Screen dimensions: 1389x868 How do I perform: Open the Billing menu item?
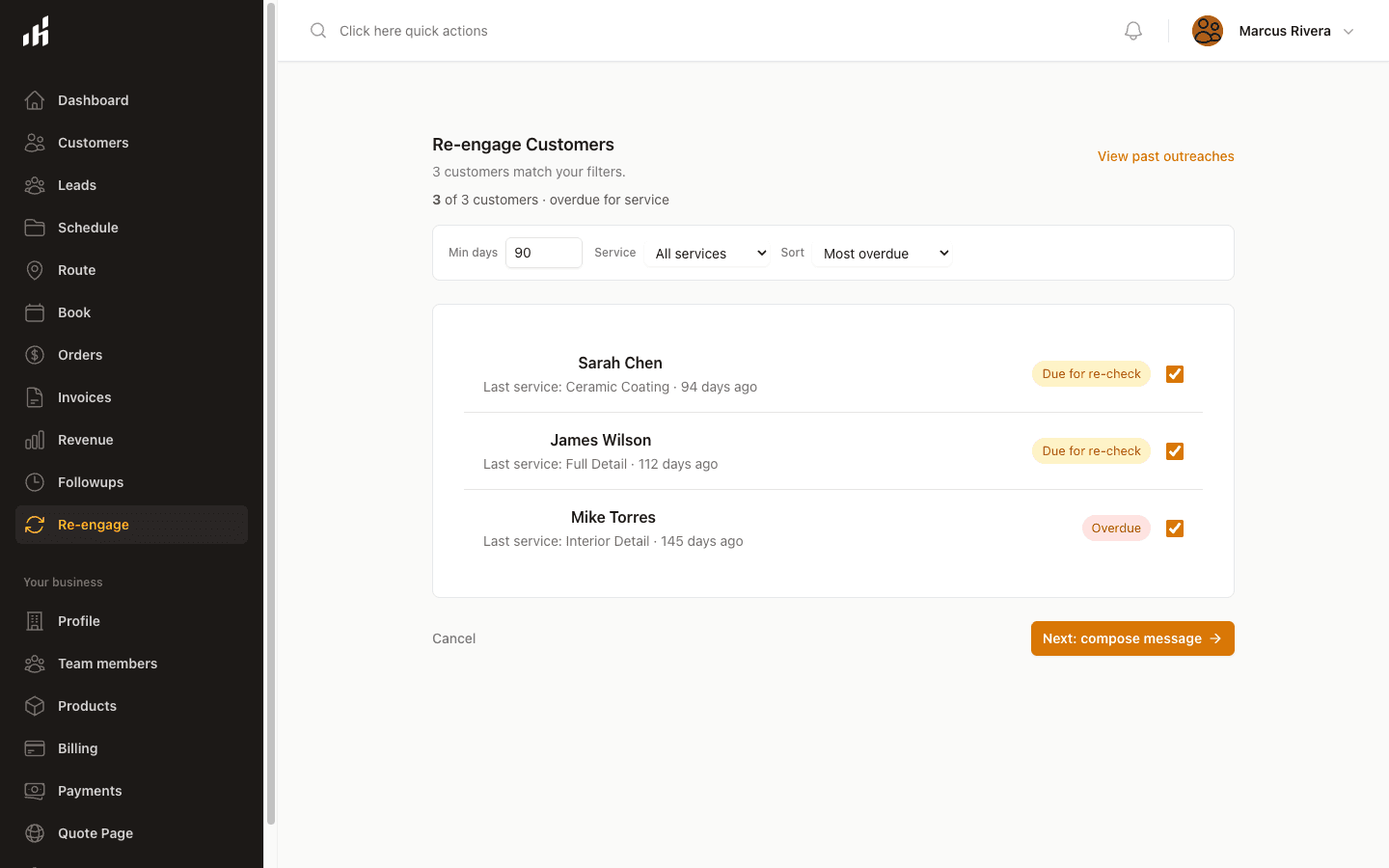point(77,748)
